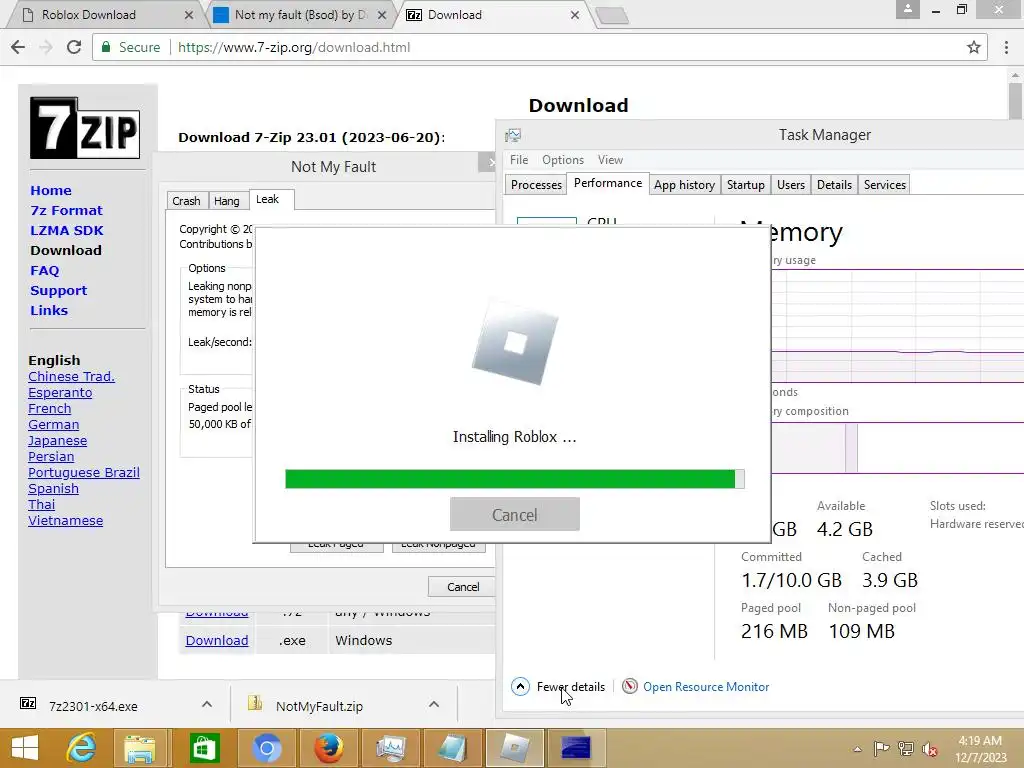Expand options for NotMyFault.zip download
1024x768 pixels.
(x=434, y=704)
